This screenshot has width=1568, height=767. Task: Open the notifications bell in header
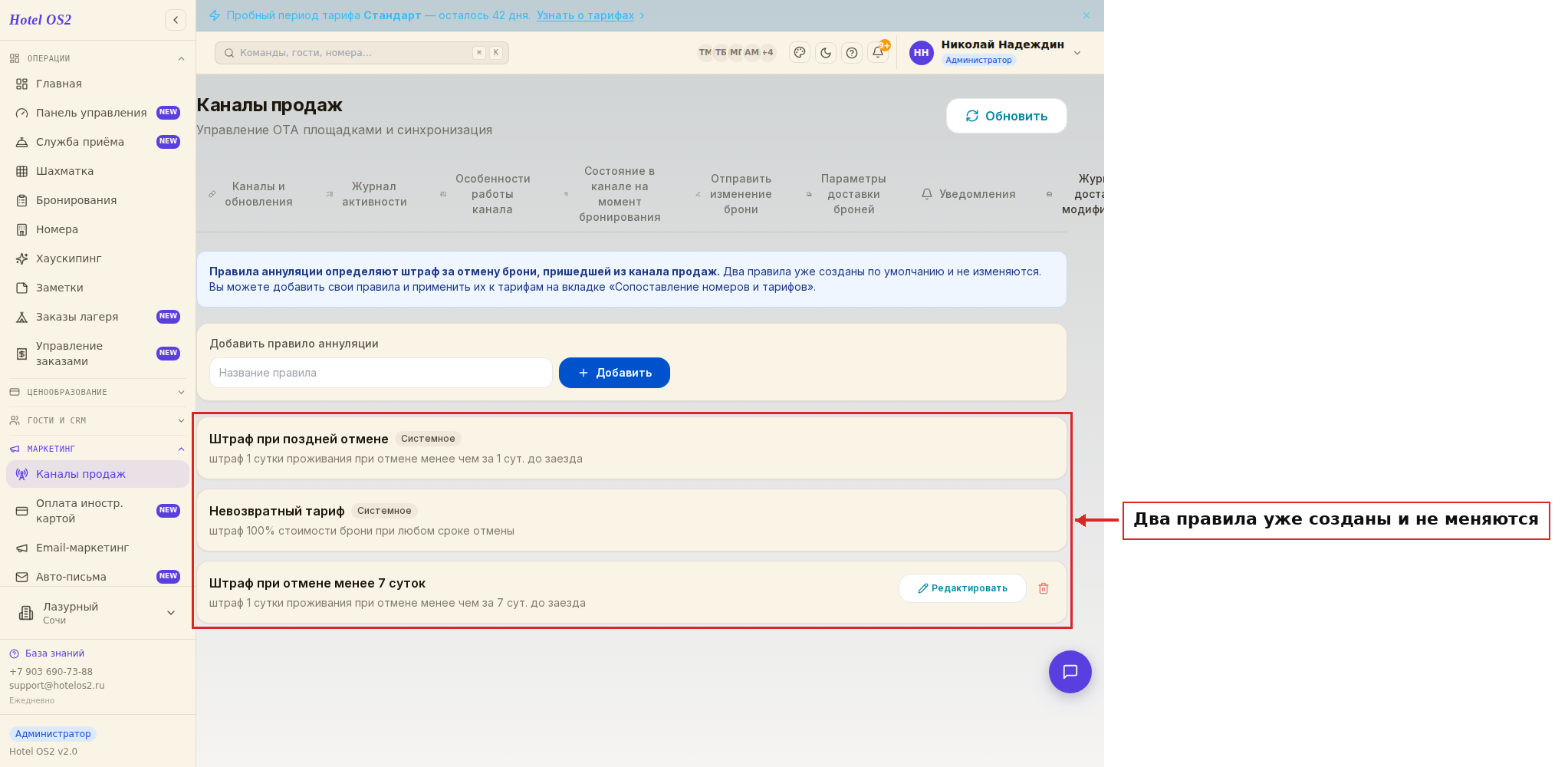878,53
